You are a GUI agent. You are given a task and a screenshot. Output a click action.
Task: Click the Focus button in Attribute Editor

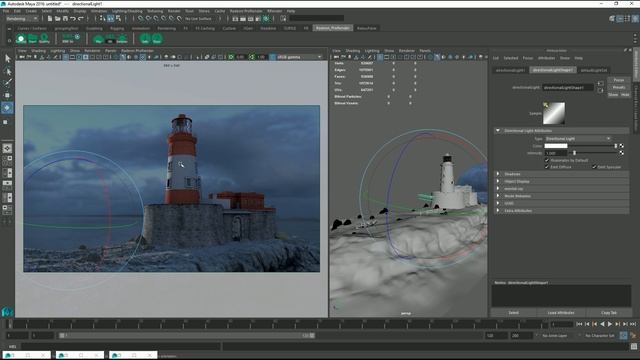pyautogui.click(x=619, y=80)
